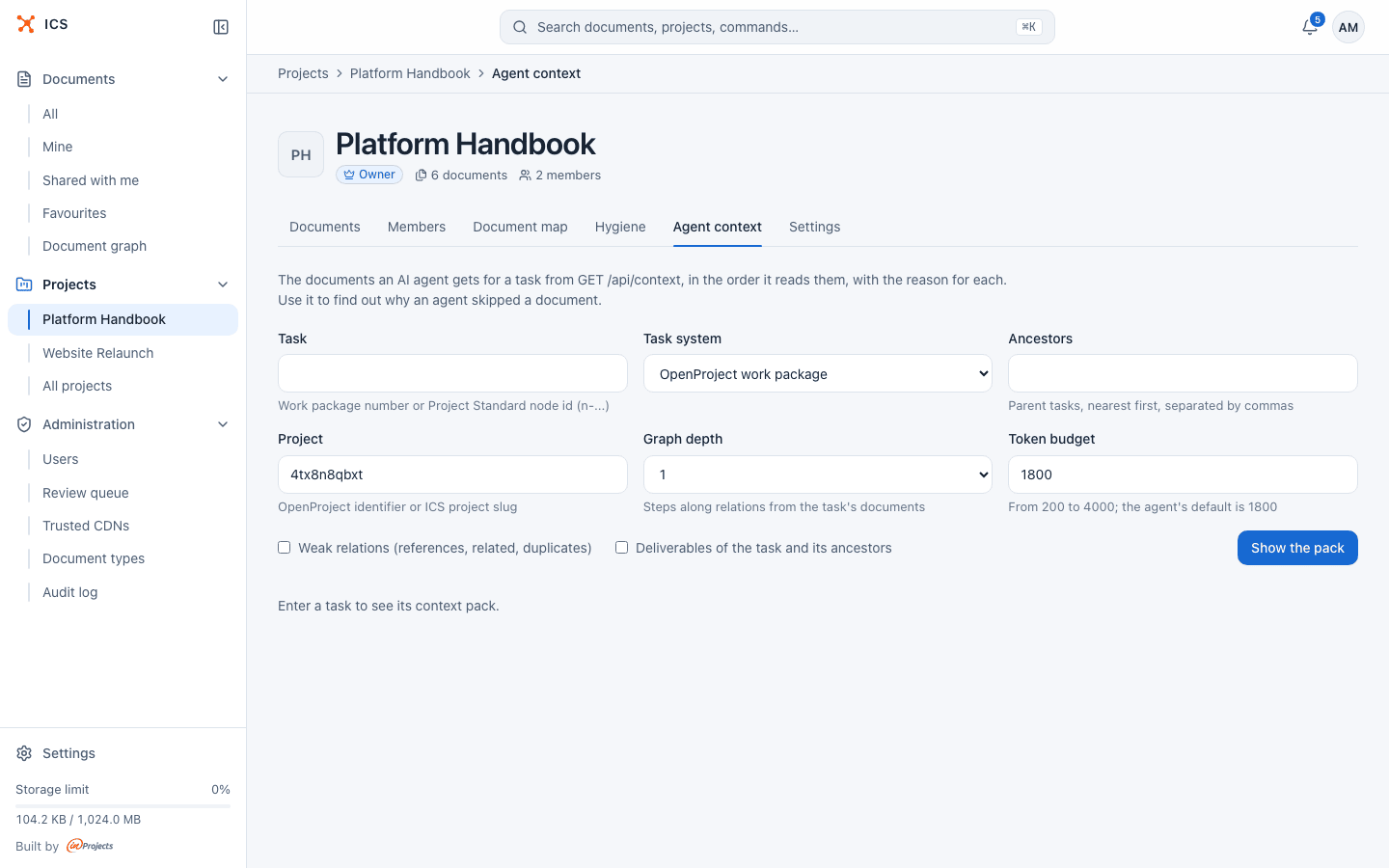Click the 2 members people icon
This screenshot has width=1389, height=868.
click(525, 176)
